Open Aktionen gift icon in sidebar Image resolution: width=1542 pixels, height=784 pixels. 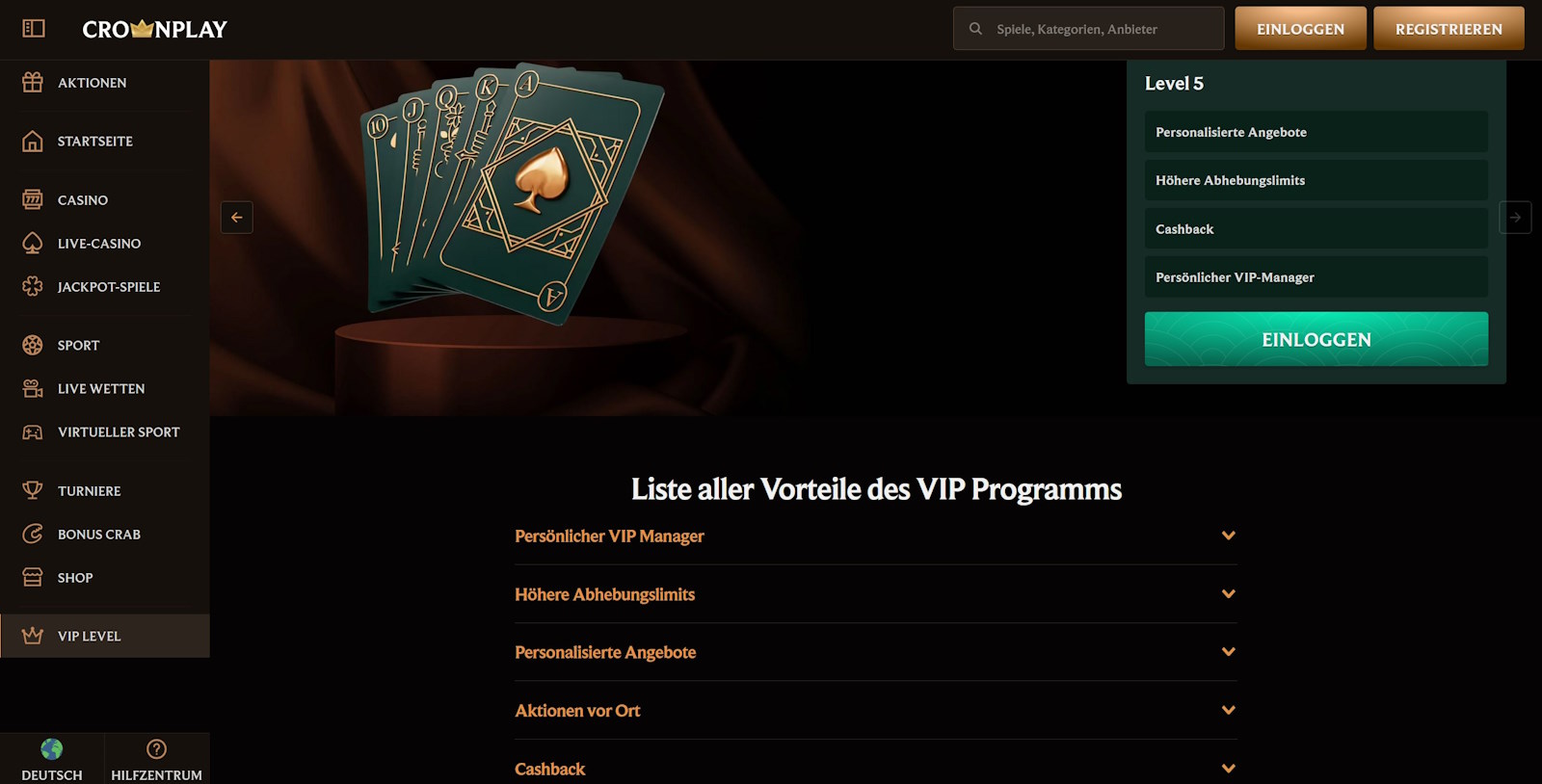tap(33, 83)
